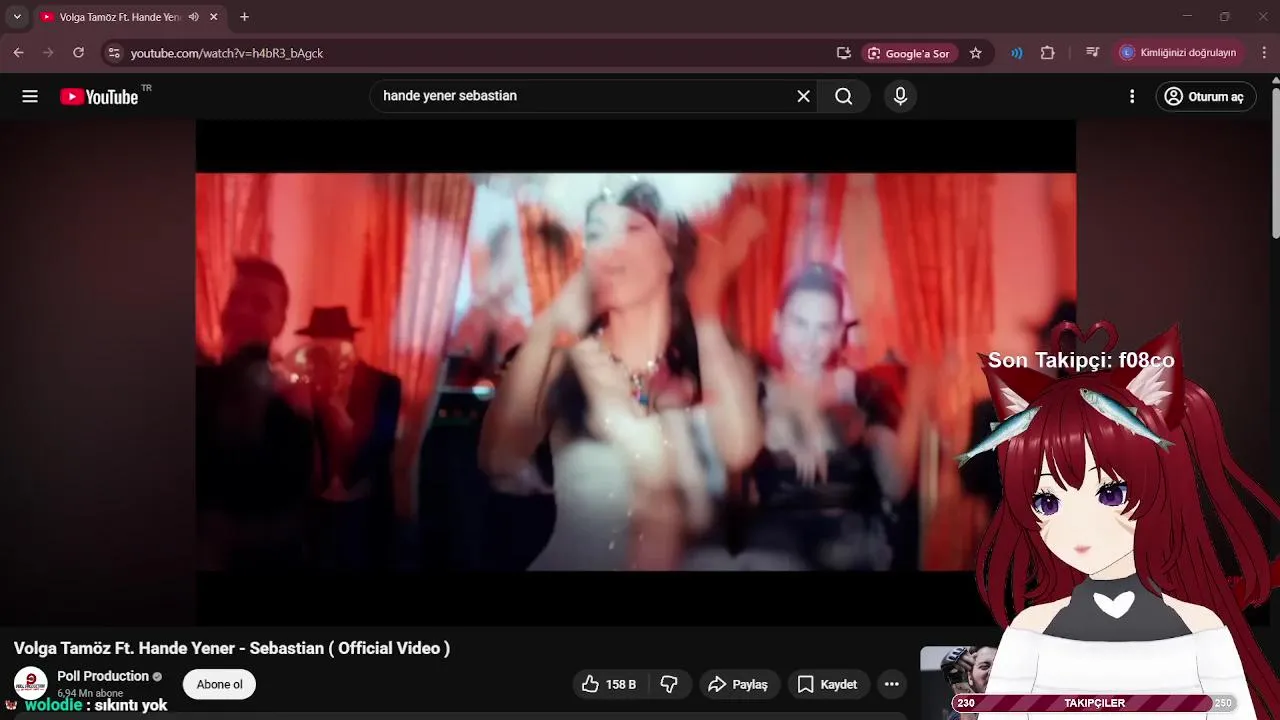The height and width of the screenshot is (720, 1280).
Task: View site information icon in address bar
Action: click(113, 53)
